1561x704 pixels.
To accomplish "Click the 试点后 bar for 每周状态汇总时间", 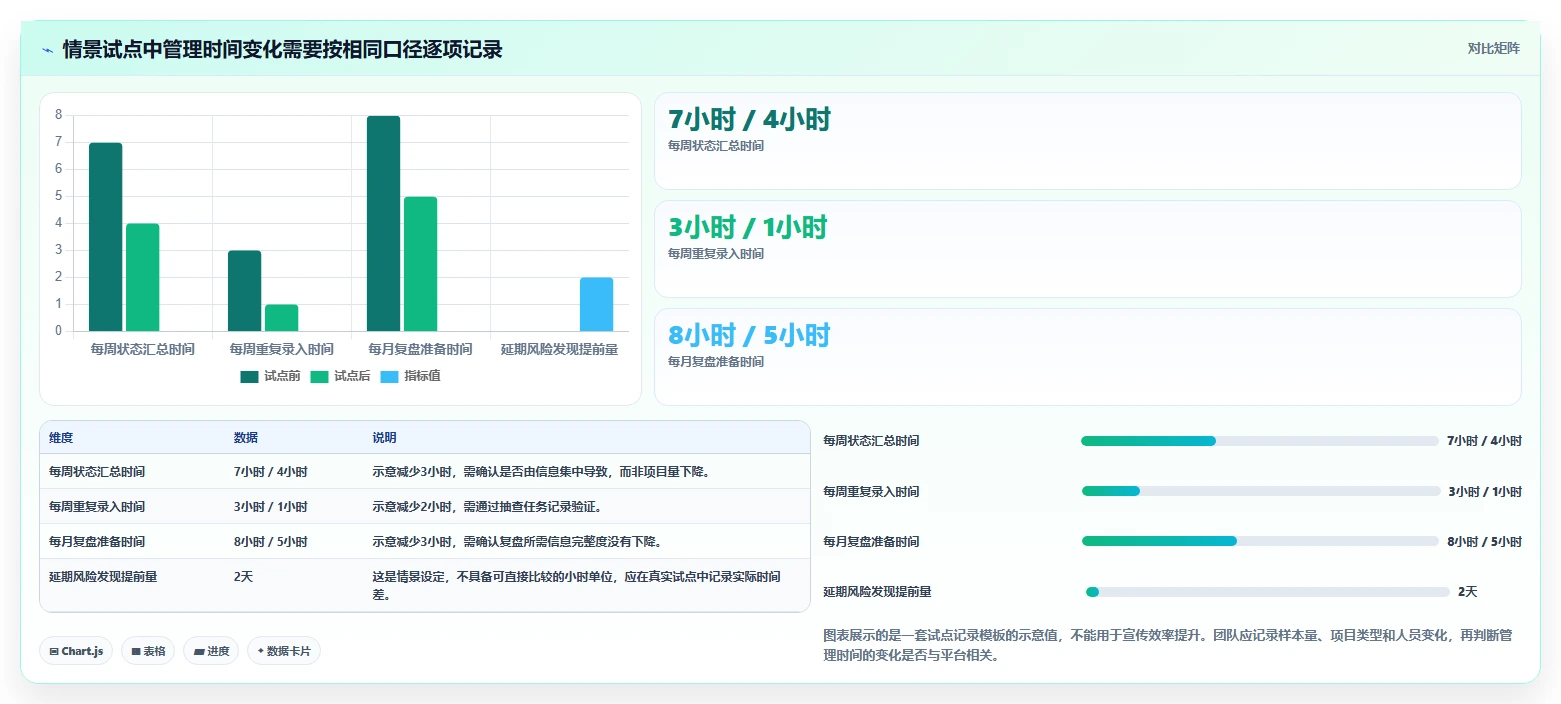I will (x=143, y=277).
